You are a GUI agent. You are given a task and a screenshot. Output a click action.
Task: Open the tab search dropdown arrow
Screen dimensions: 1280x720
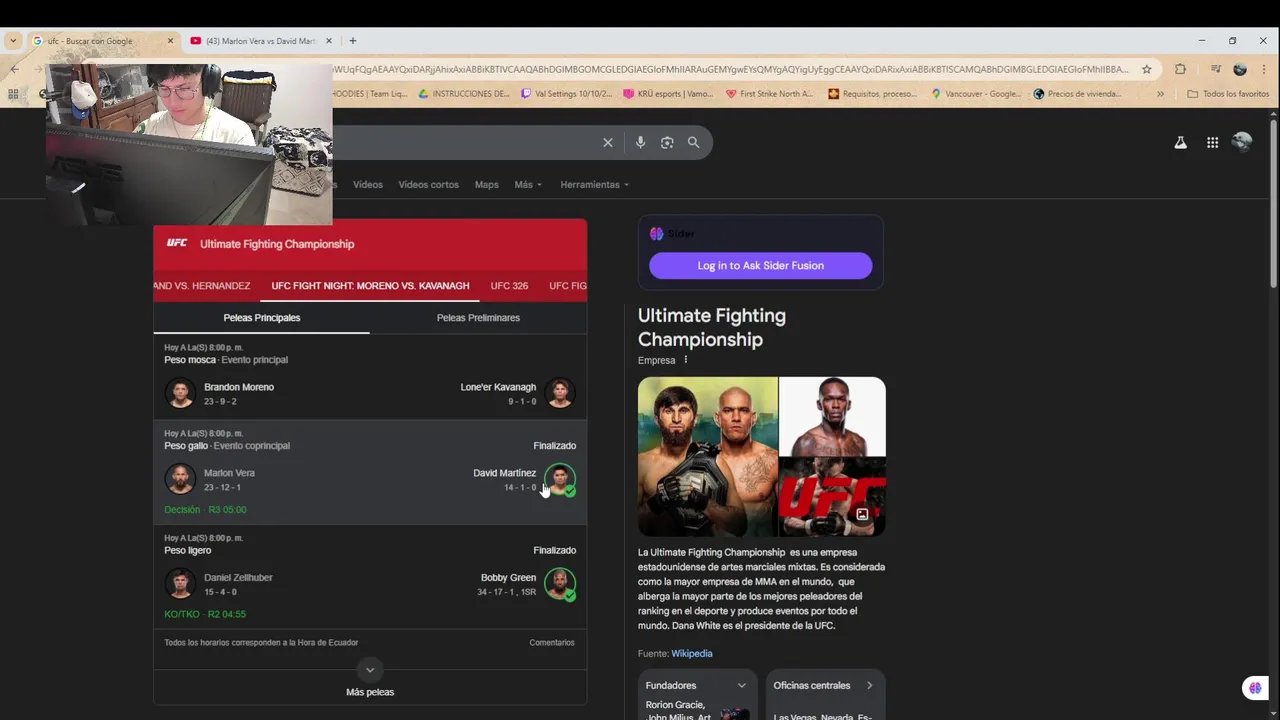coord(13,41)
